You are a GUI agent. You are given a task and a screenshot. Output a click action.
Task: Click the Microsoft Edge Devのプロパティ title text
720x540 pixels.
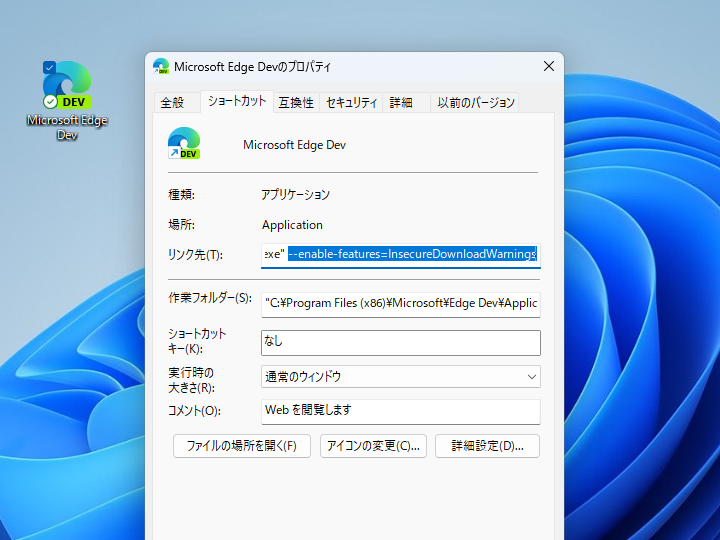point(252,67)
